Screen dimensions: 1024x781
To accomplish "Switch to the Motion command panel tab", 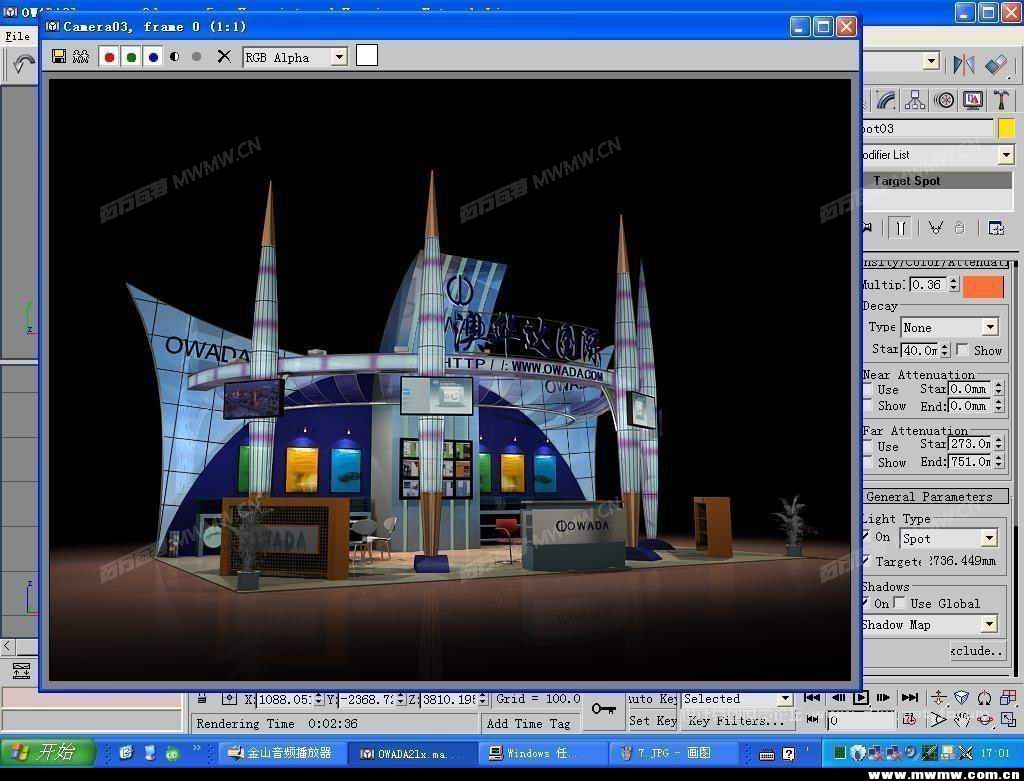I will [x=944, y=100].
